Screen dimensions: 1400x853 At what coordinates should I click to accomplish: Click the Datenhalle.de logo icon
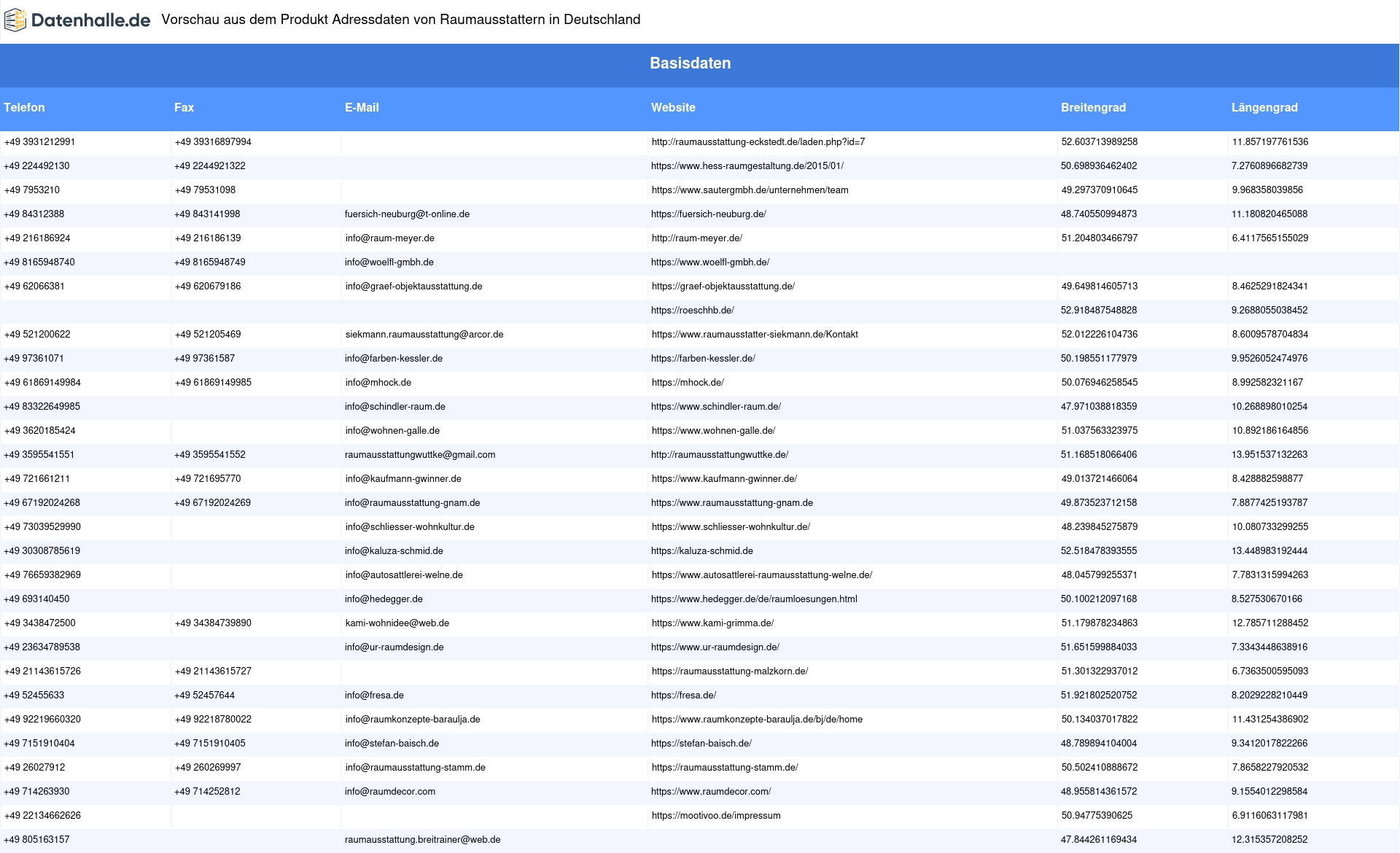[x=15, y=20]
